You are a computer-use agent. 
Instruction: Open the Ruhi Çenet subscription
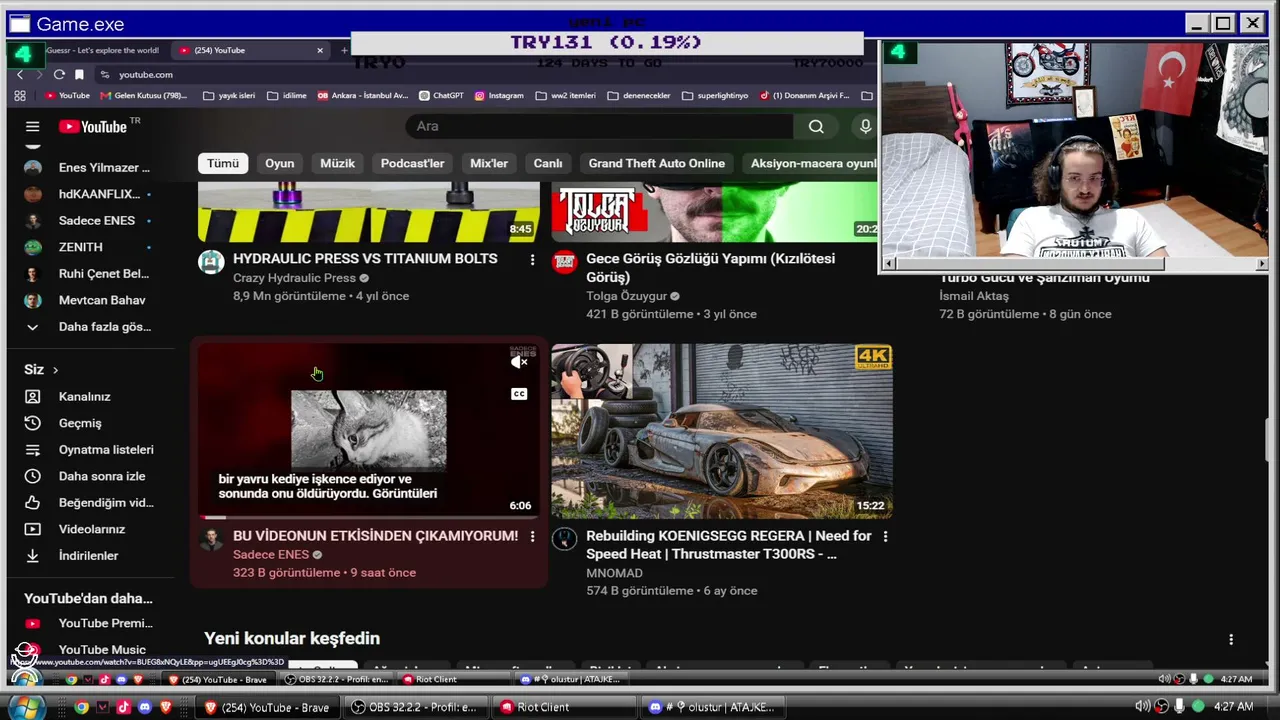pos(88,273)
